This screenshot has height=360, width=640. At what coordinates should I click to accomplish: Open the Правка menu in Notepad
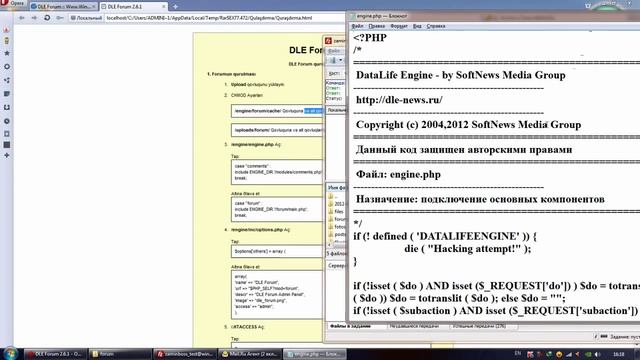coord(376,26)
